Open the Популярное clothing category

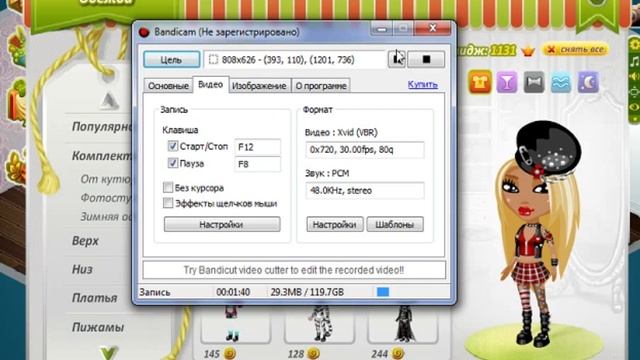(102, 127)
